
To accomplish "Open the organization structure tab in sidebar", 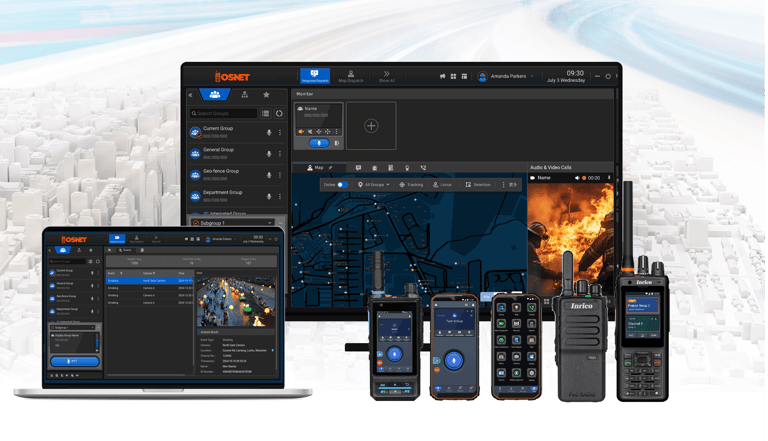I will click(x=244, y=95).
